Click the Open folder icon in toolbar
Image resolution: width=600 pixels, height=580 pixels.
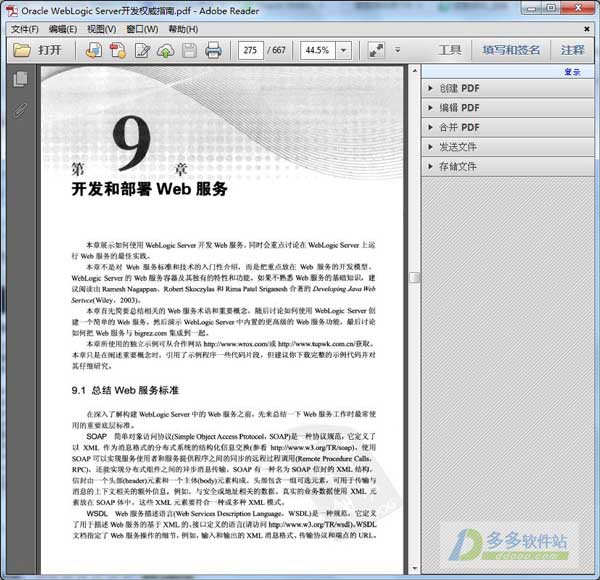click(22, 50)
